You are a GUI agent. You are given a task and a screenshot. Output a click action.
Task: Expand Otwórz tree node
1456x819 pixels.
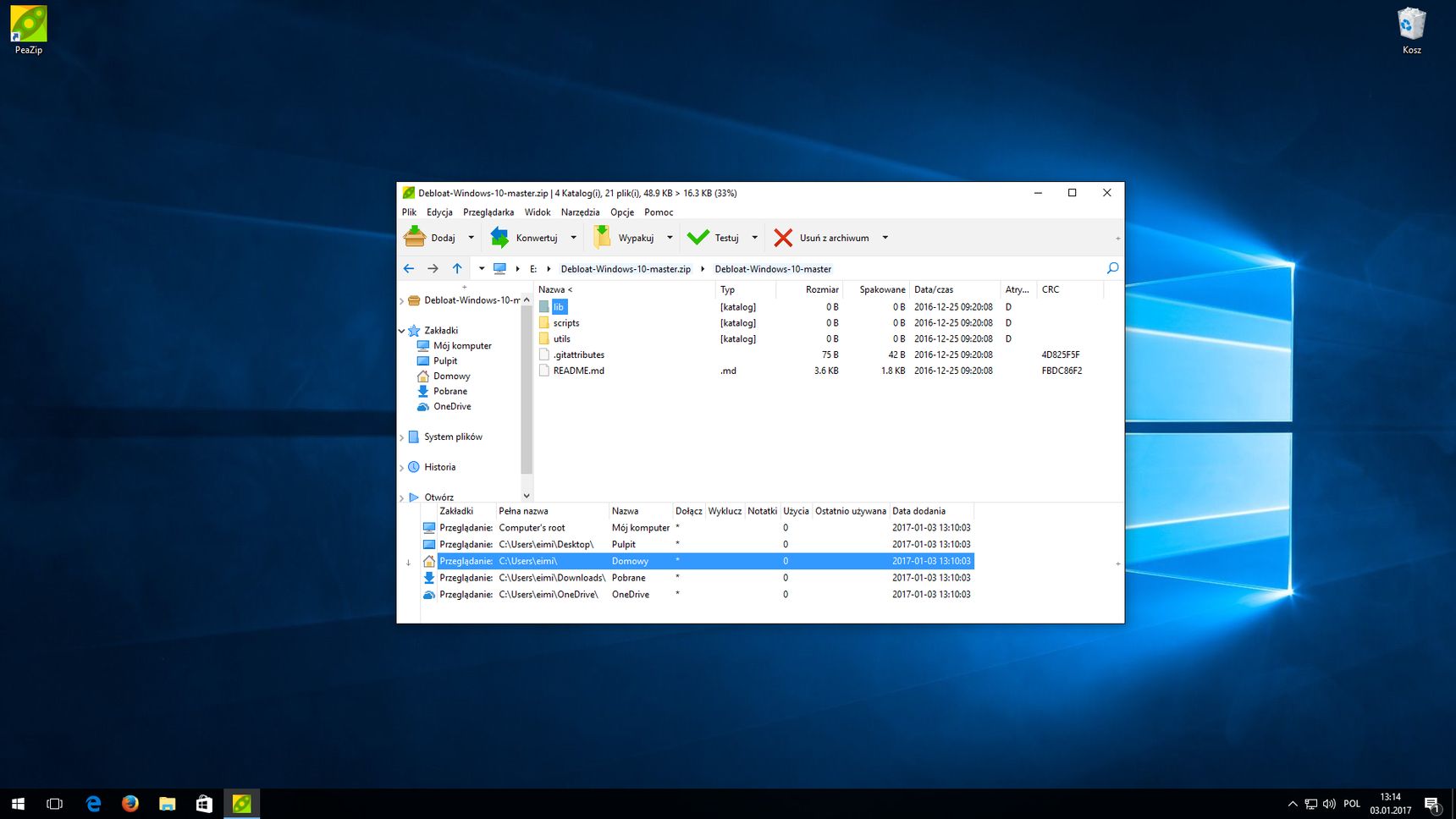click(x=401, y=497)
